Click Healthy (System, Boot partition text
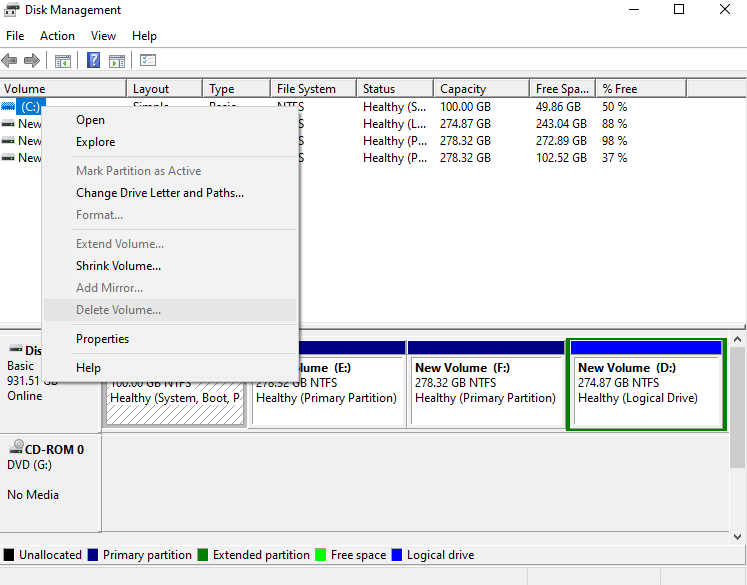This screenshot has height=585, width=747. pos(174,398)
